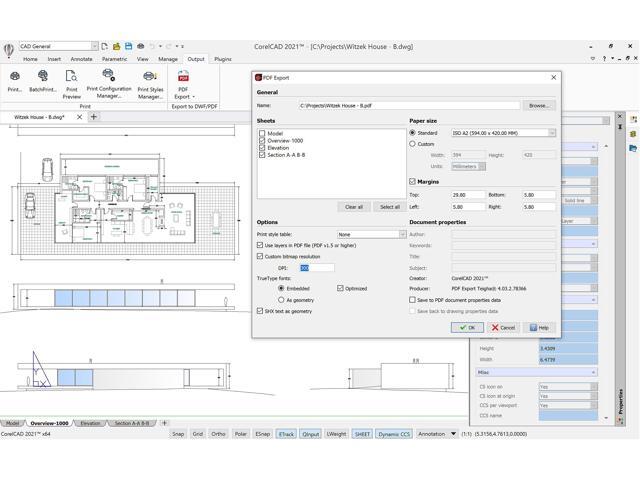Toggle SHX text as geometry

tap(260, 311)
